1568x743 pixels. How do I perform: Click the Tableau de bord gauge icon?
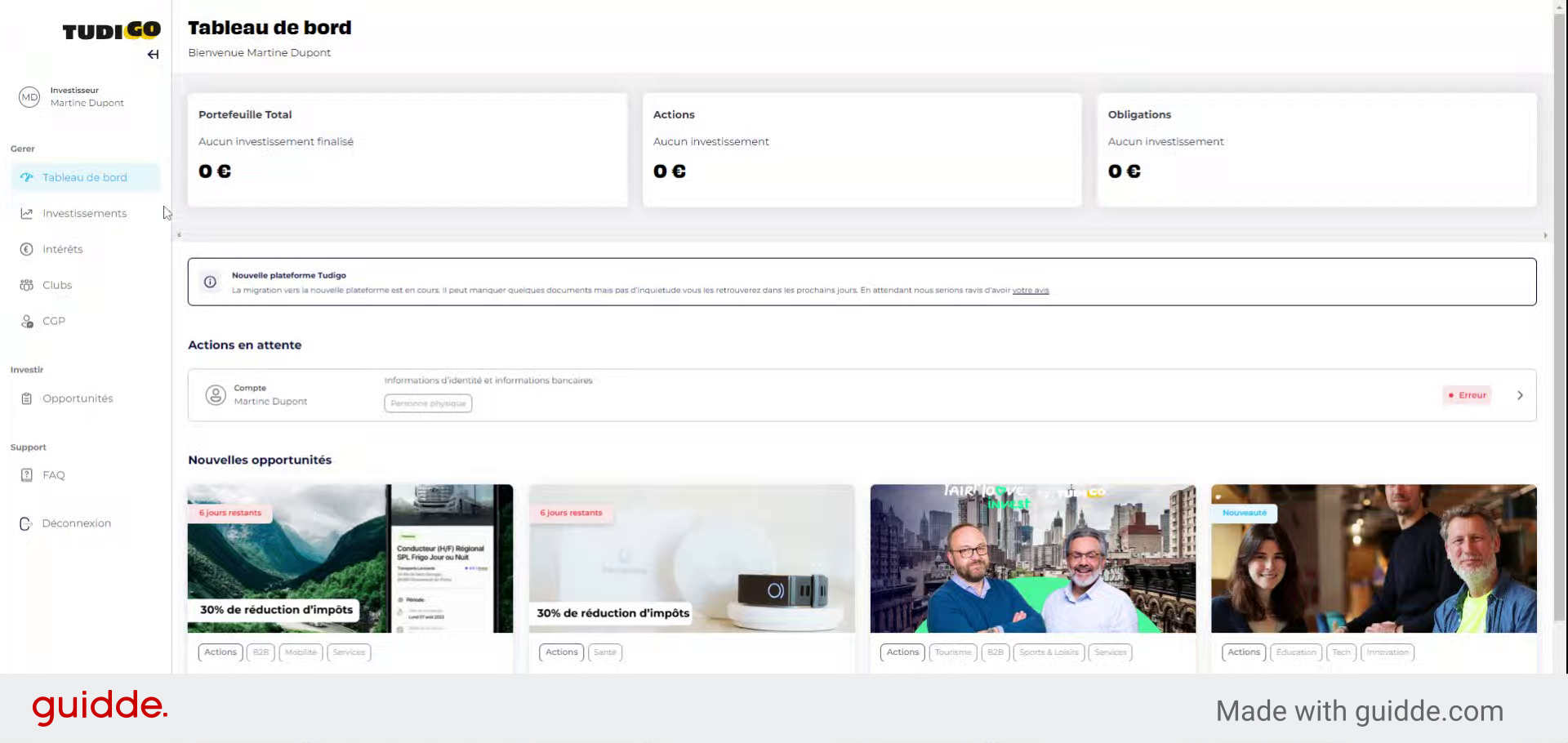click(26, 177)
